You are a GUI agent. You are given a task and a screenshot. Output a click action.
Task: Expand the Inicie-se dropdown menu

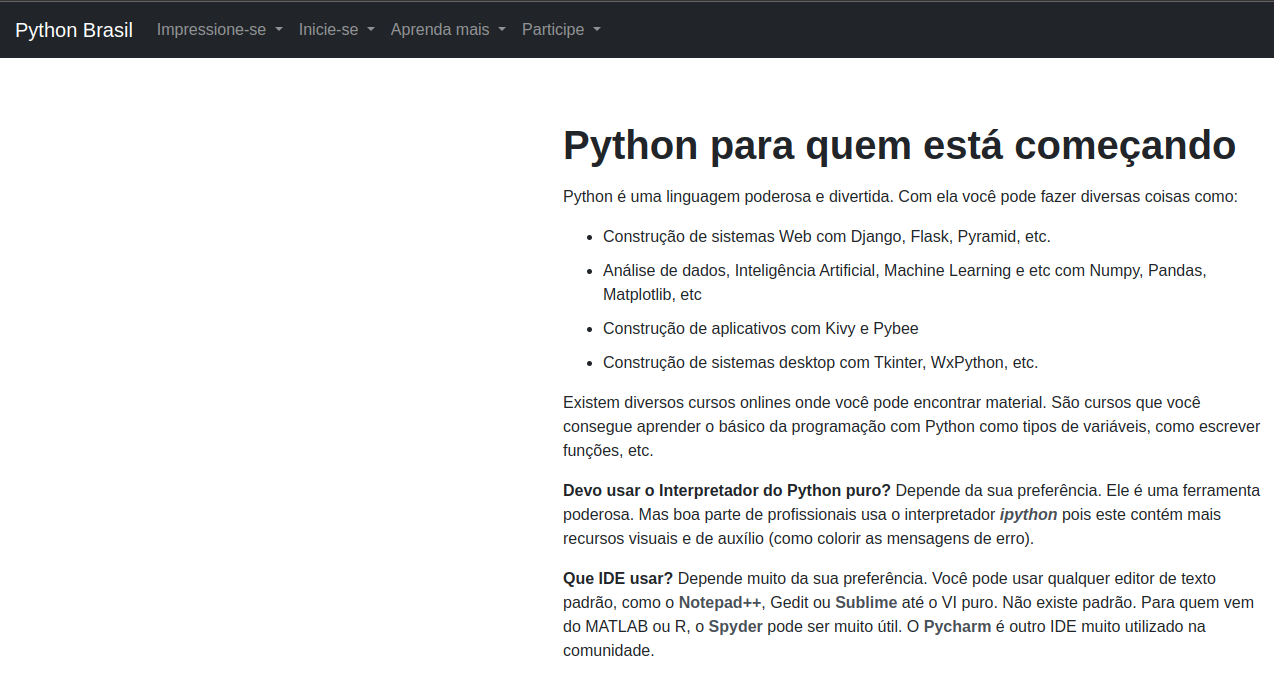click(327, 30)
